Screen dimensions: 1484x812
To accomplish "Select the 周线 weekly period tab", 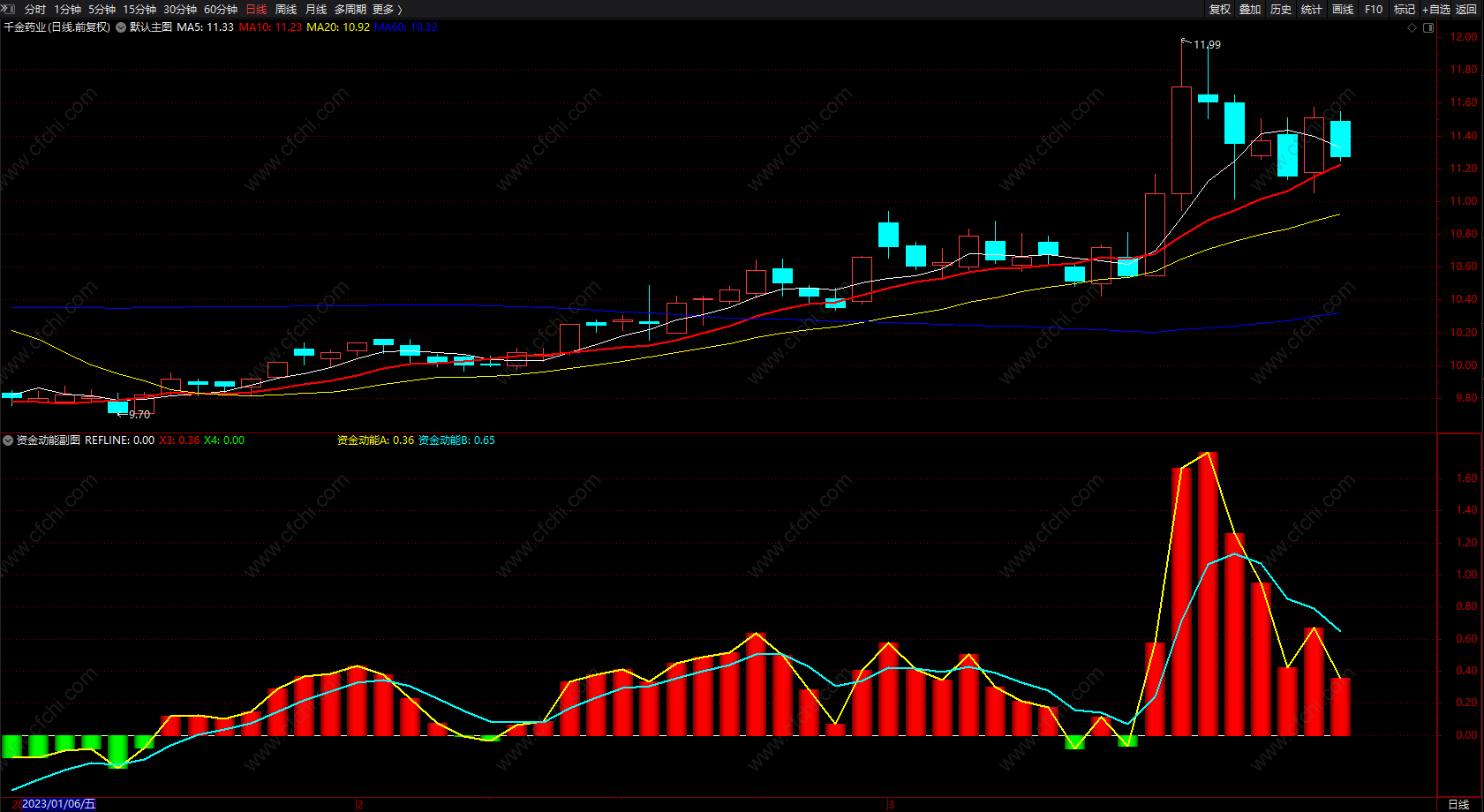I will click(x=286, y=10).
